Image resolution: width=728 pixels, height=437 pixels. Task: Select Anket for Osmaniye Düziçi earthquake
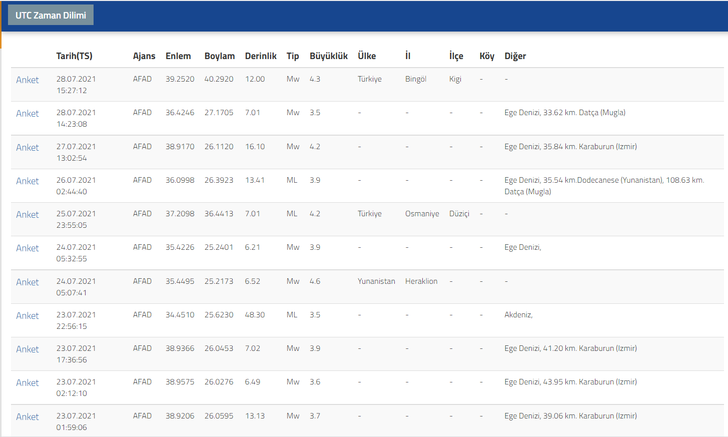tap(27, 215)
